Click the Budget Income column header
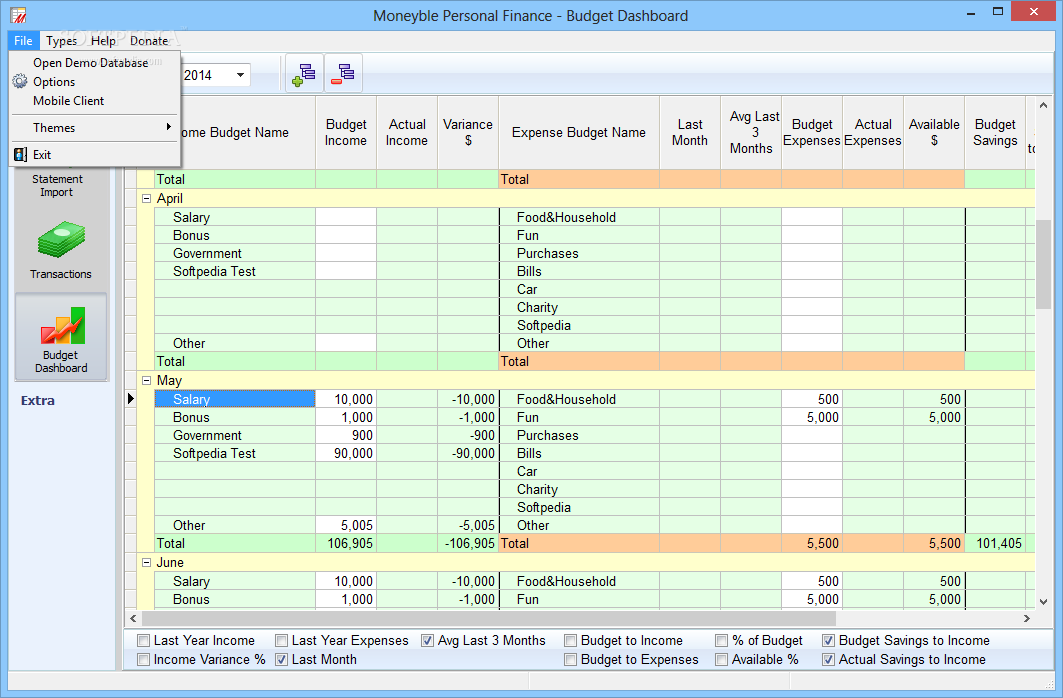The height and width of the screenshot is (698, 1063). (346, 133)
